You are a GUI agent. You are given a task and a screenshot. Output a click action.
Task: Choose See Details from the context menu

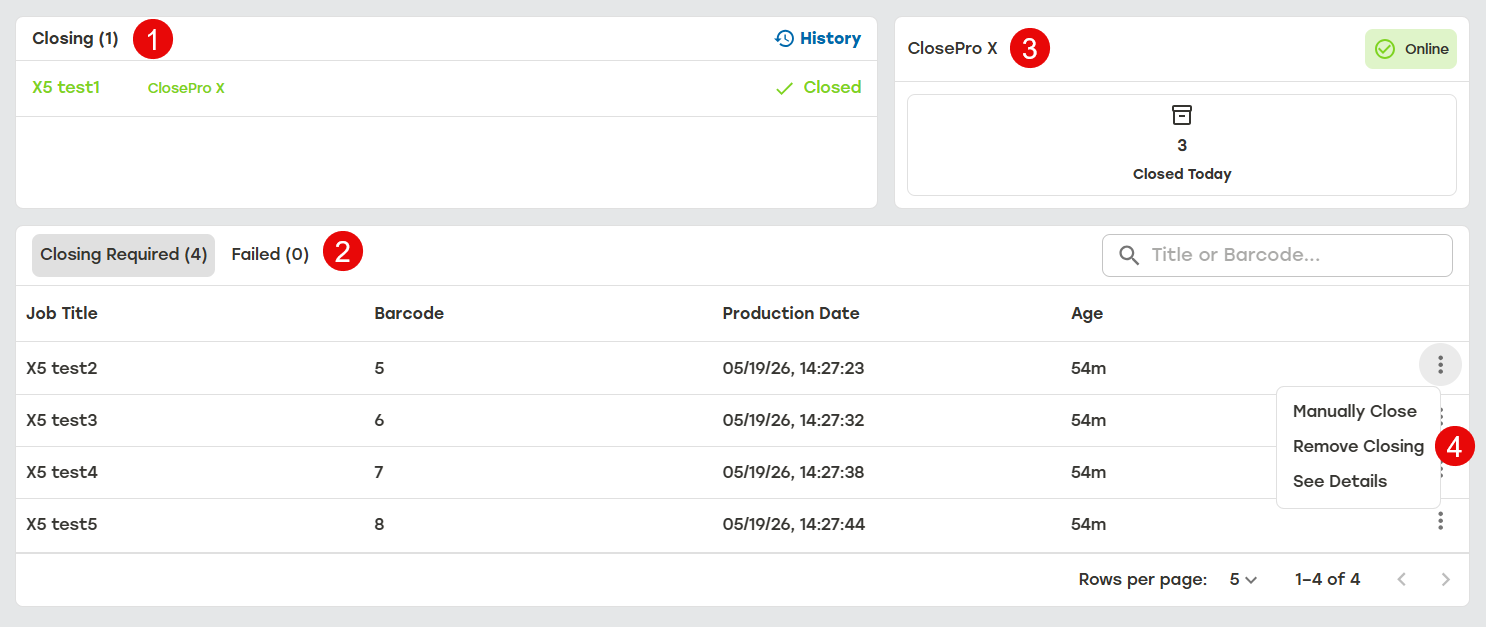coord(1340,481)
